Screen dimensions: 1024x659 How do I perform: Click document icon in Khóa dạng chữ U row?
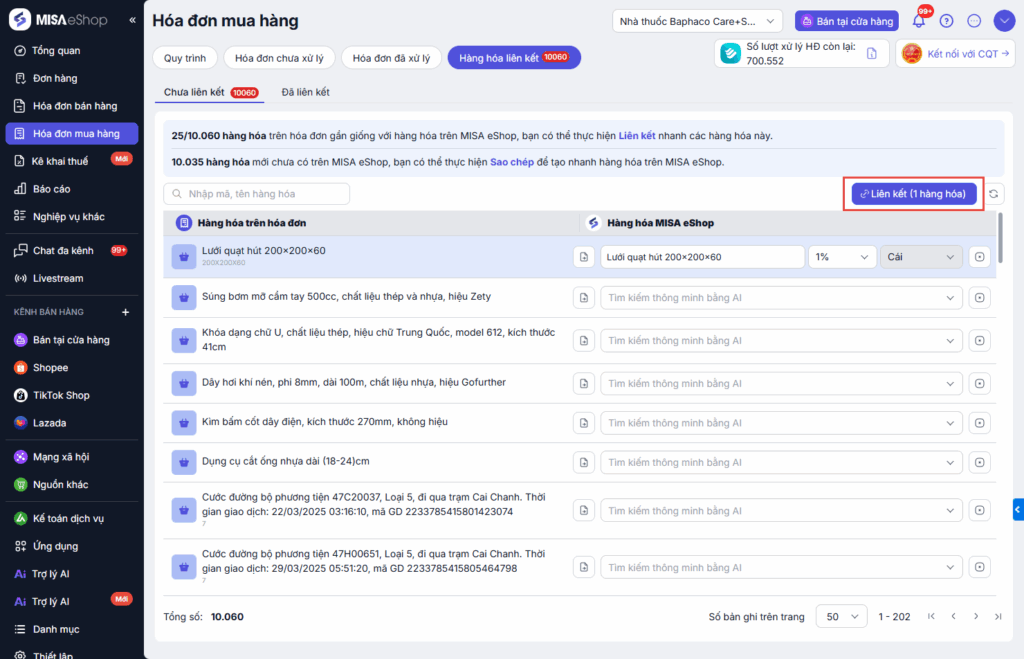[x=584, y=341]
